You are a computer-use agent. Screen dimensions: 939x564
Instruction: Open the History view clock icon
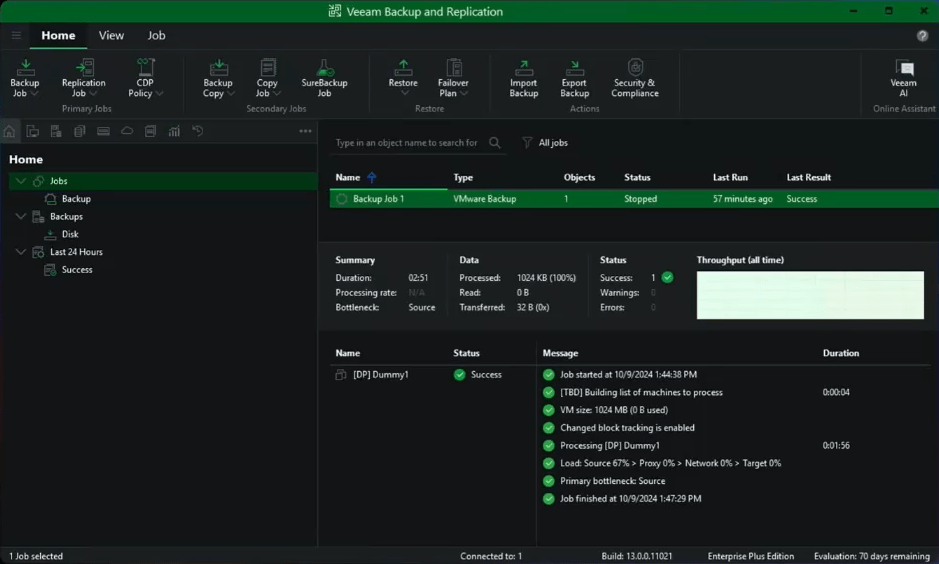click(198, 131)
